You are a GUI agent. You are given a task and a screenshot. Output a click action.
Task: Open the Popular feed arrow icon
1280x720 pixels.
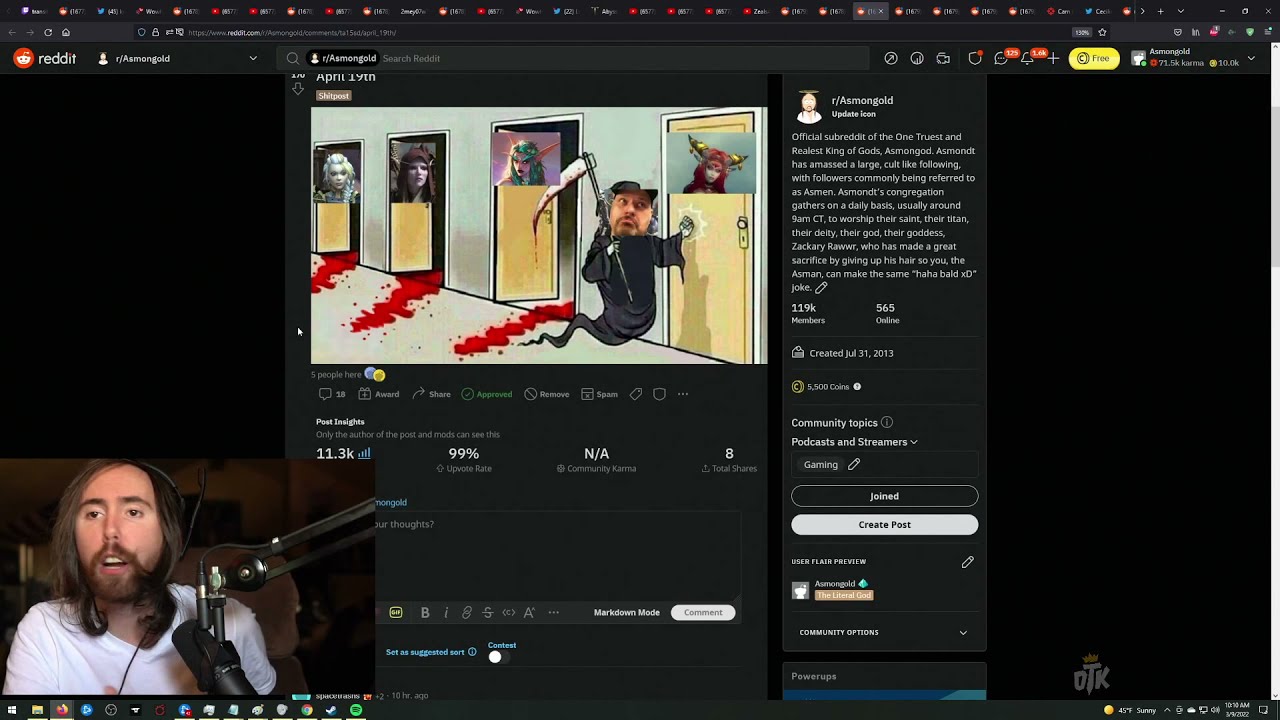[891, 58]
